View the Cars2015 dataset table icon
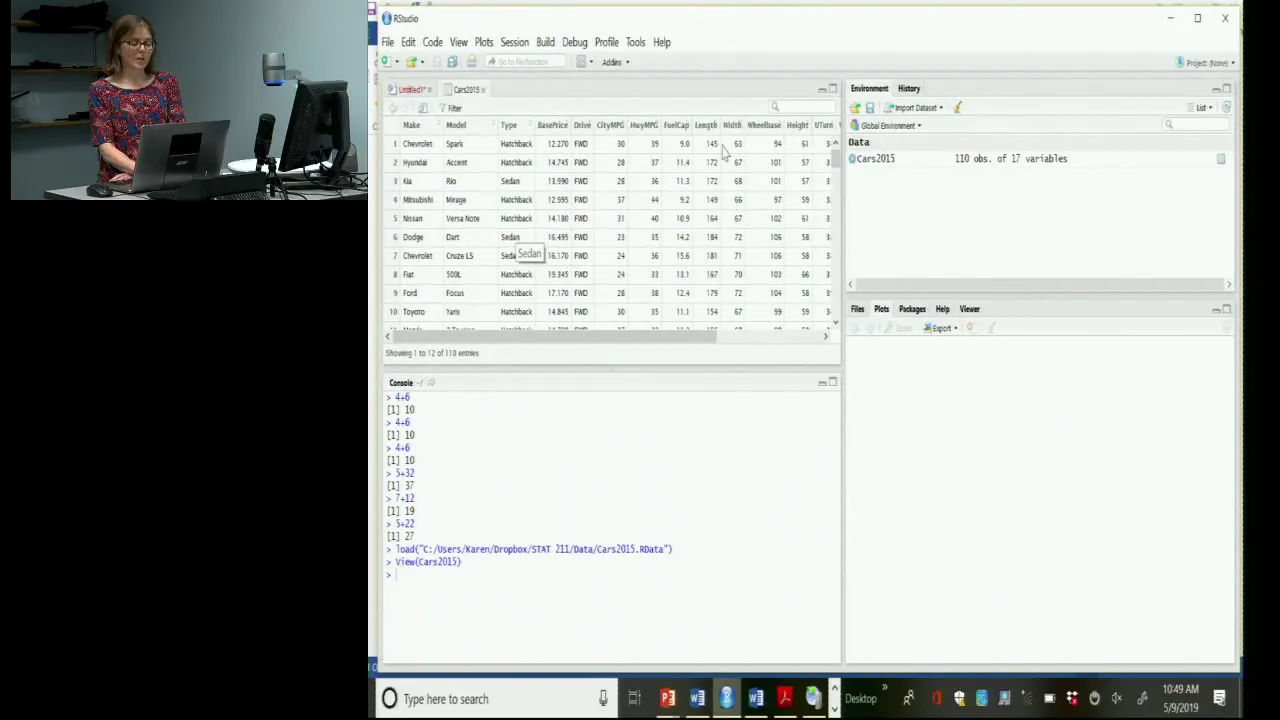 point(1221,159)
